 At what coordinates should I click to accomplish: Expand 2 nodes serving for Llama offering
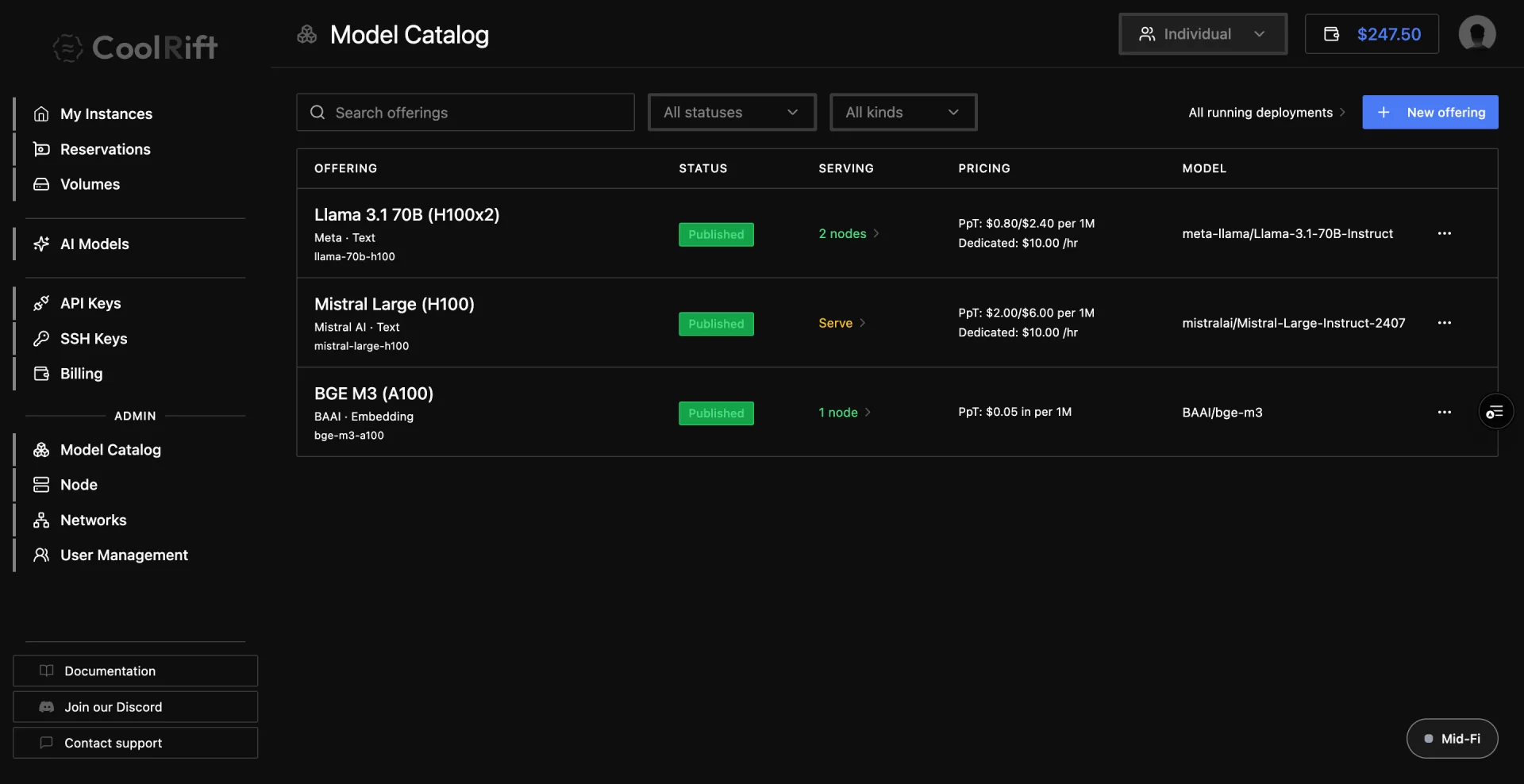point(849,233)
